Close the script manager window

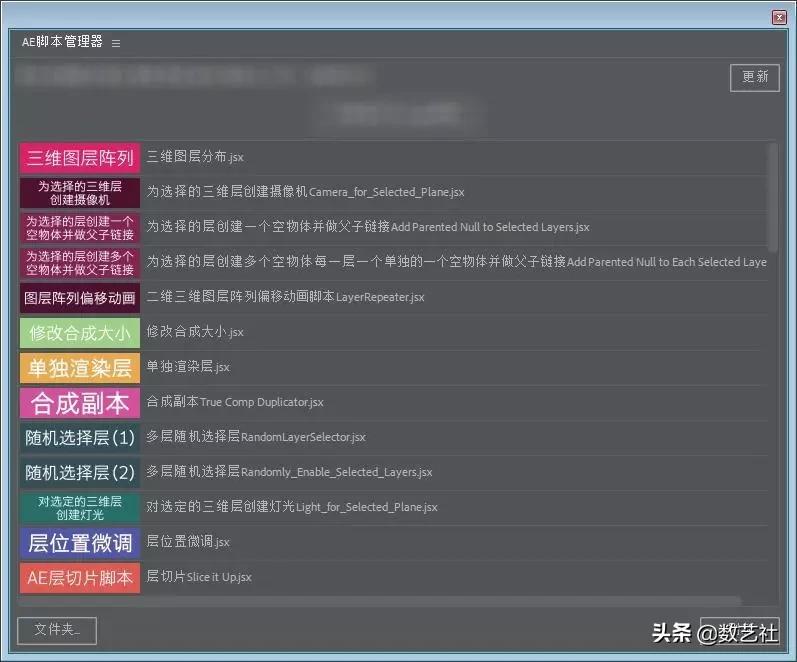[779, 18]
